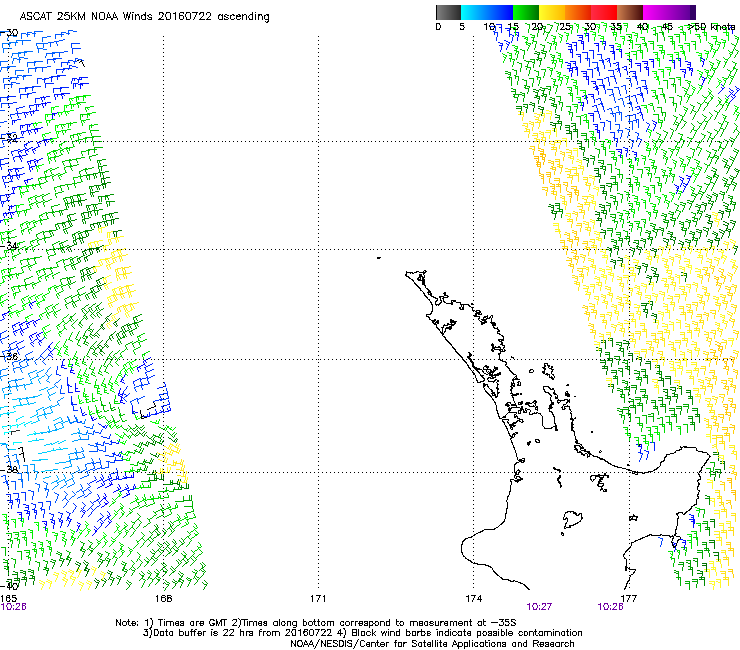Choose the orange 25-30 knot legend swatch

[x=578, y=12]
